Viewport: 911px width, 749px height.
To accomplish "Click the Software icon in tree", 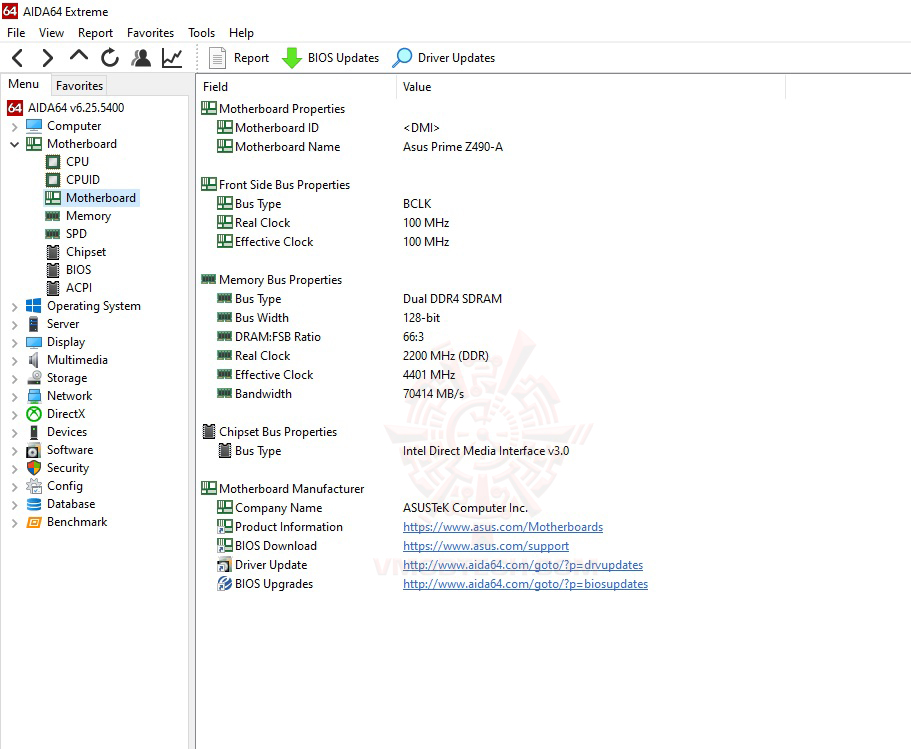I will point(34,450).
